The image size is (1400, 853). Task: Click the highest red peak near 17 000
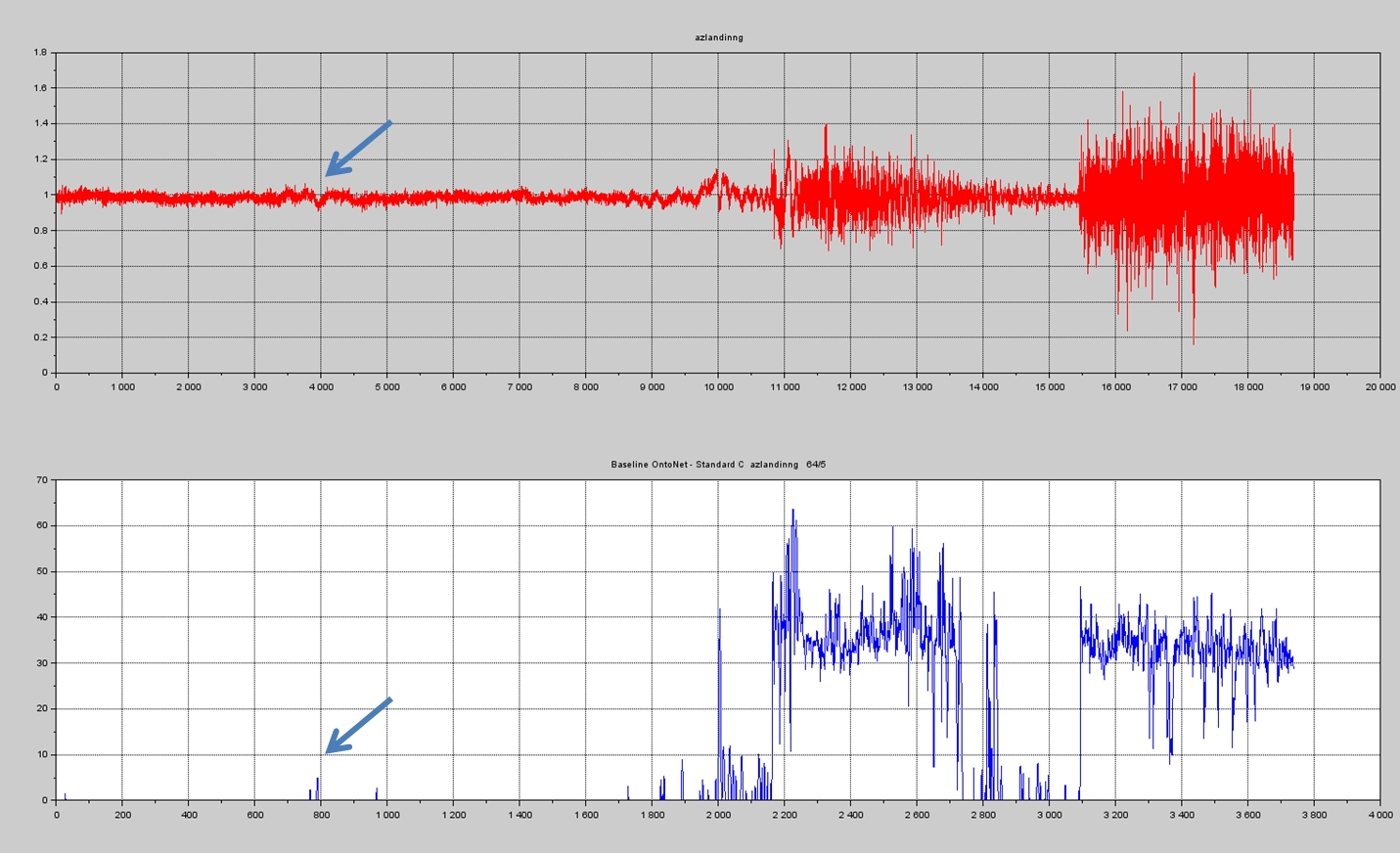(x=1194, y=74)
